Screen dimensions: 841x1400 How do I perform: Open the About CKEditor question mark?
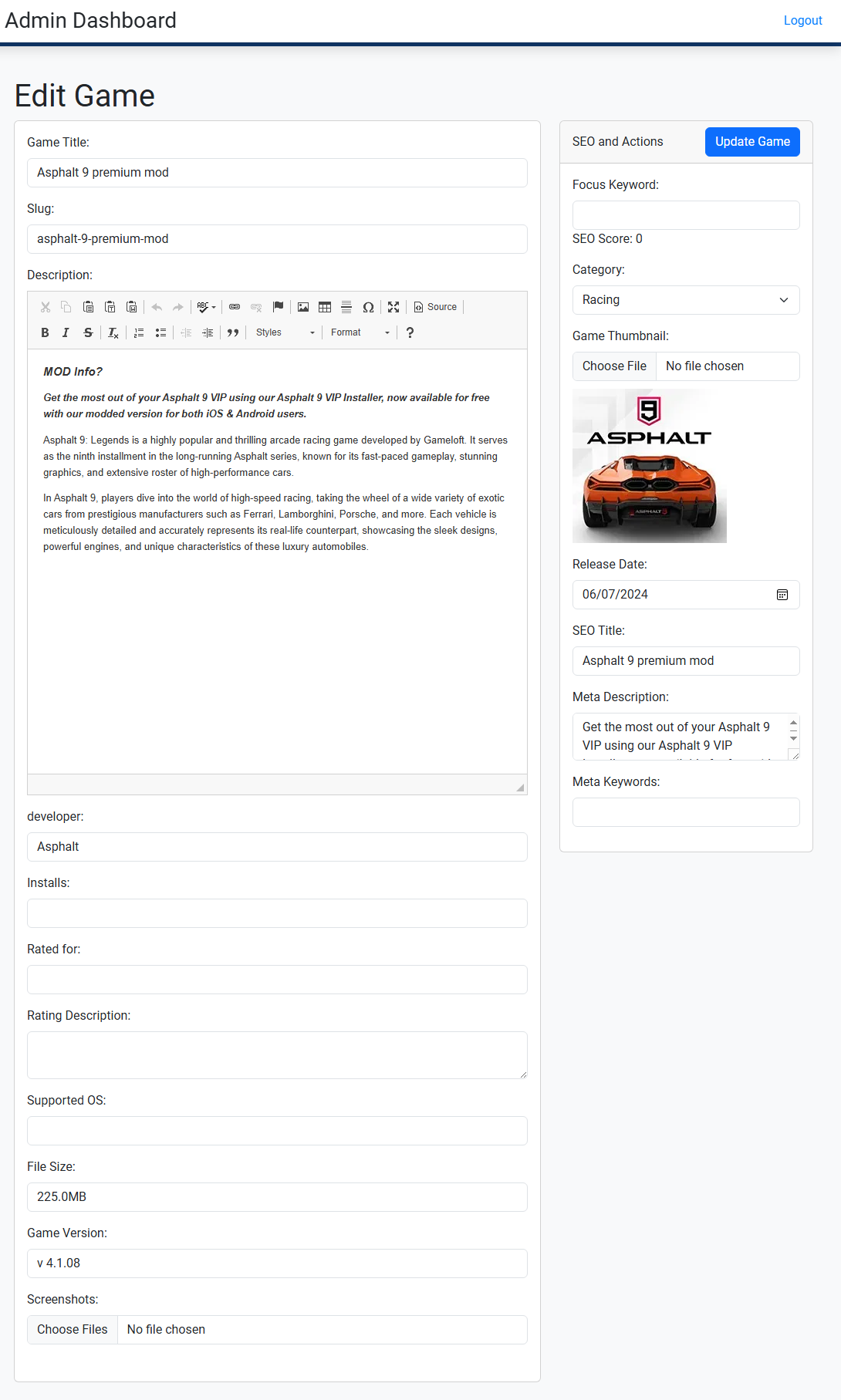tap(410, 332)
